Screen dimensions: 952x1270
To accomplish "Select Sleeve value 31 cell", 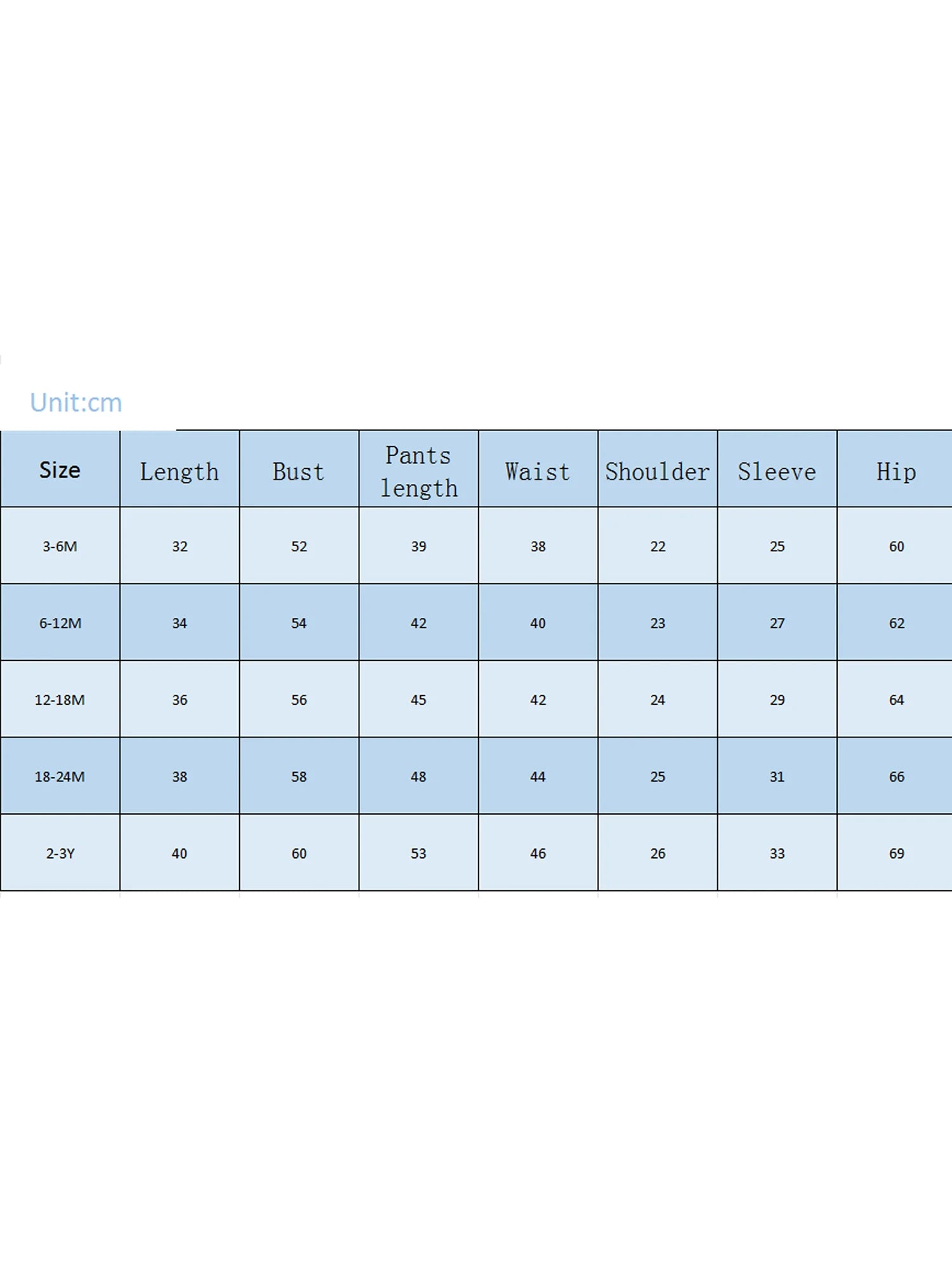I will point(777,777).
